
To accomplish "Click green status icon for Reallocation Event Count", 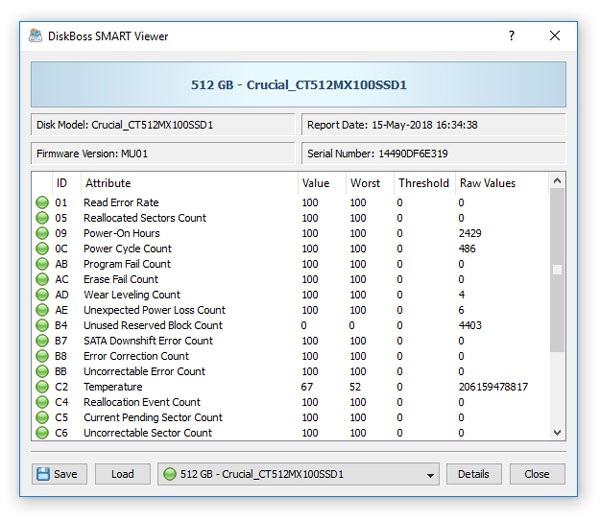I will coord(42,402).
